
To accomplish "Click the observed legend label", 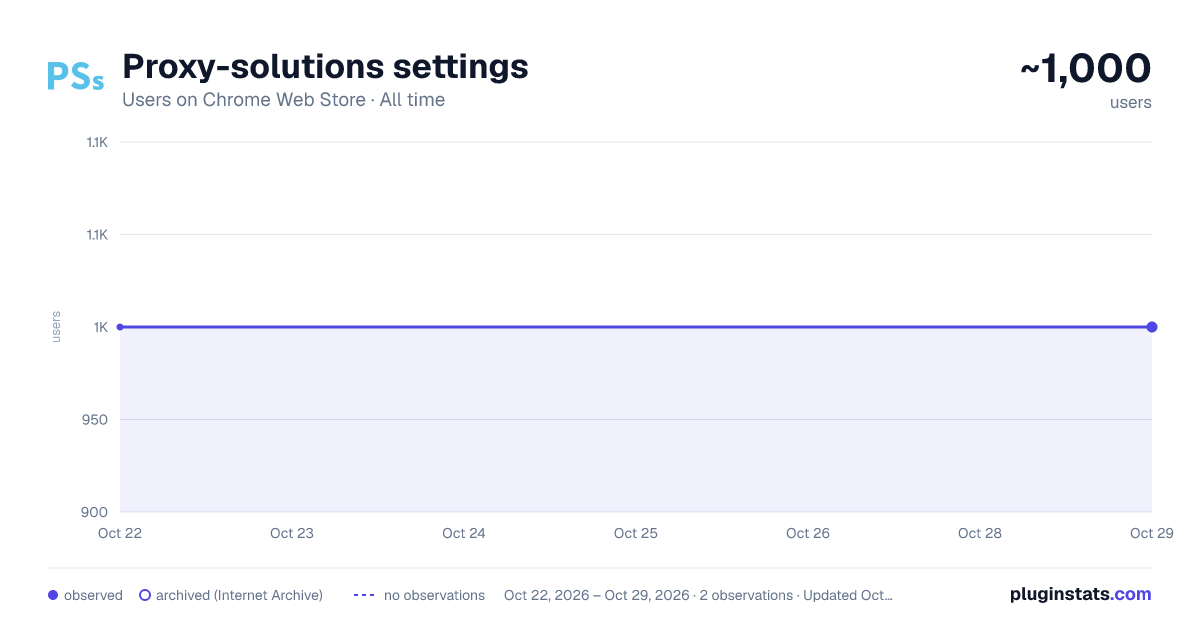I will point(93,595).
